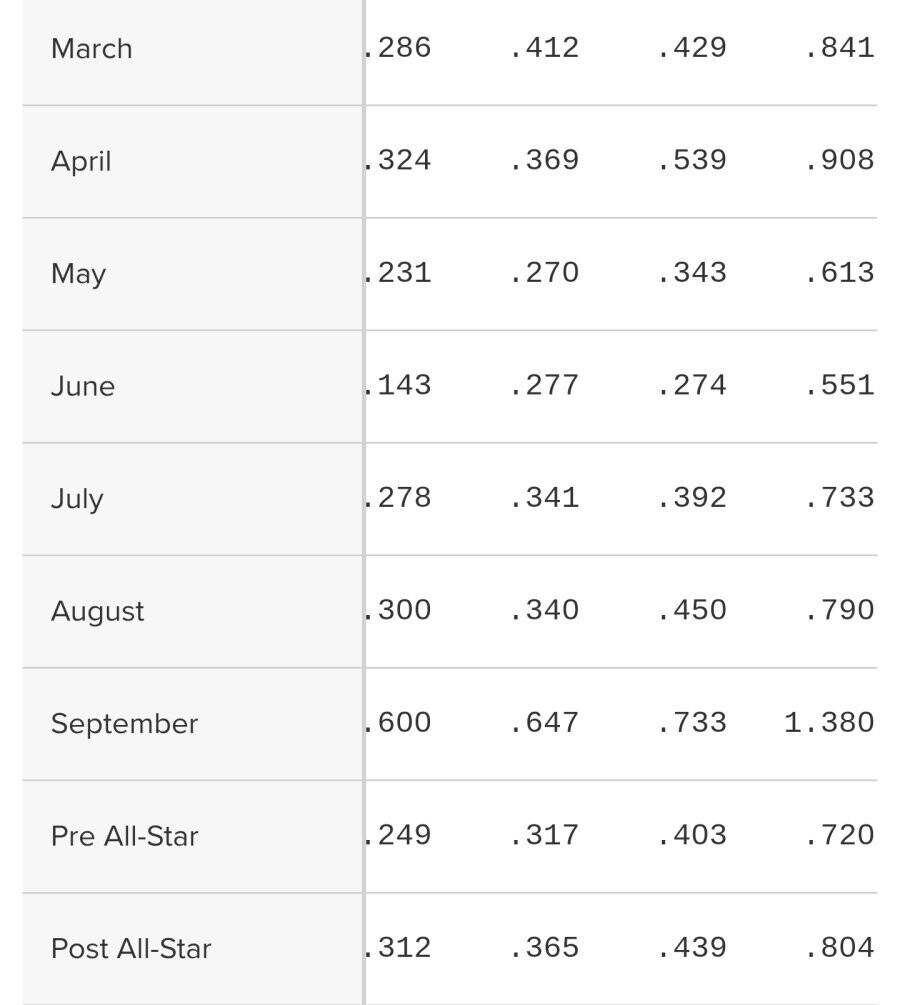Viewport: 900px width, 1005px height.
Task: Click Pre All-Star .720 OPS value
Action: tap(839, 835)
